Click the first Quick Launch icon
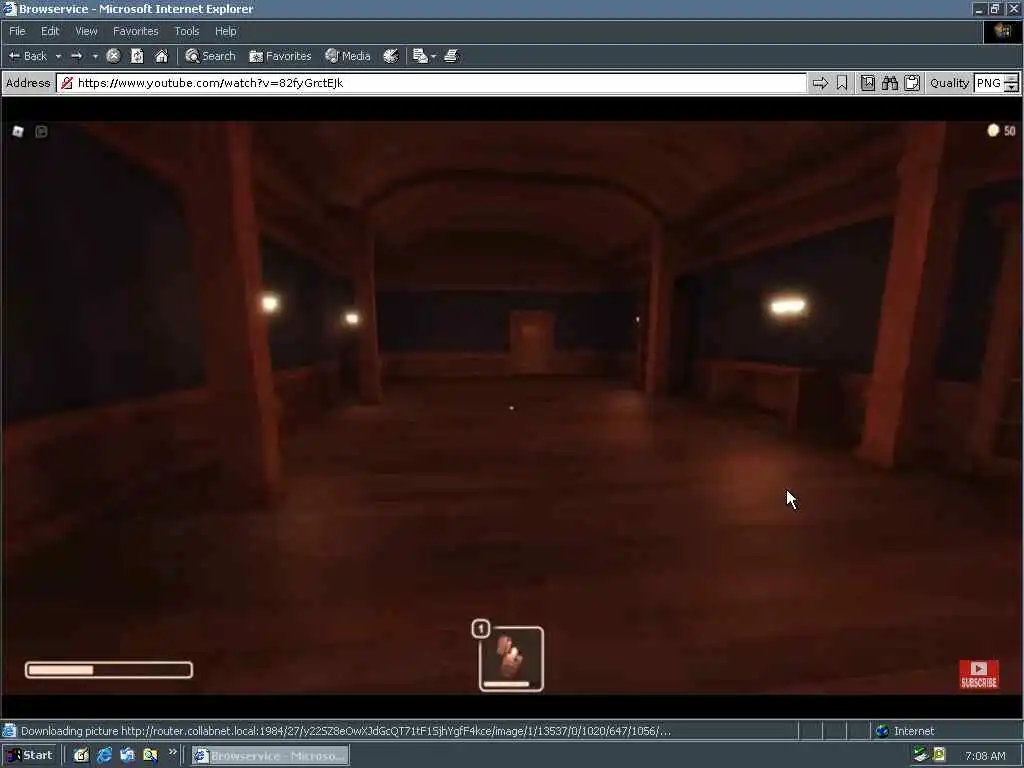The height and width of the screenshot is (768, 1024). [81, 756]
